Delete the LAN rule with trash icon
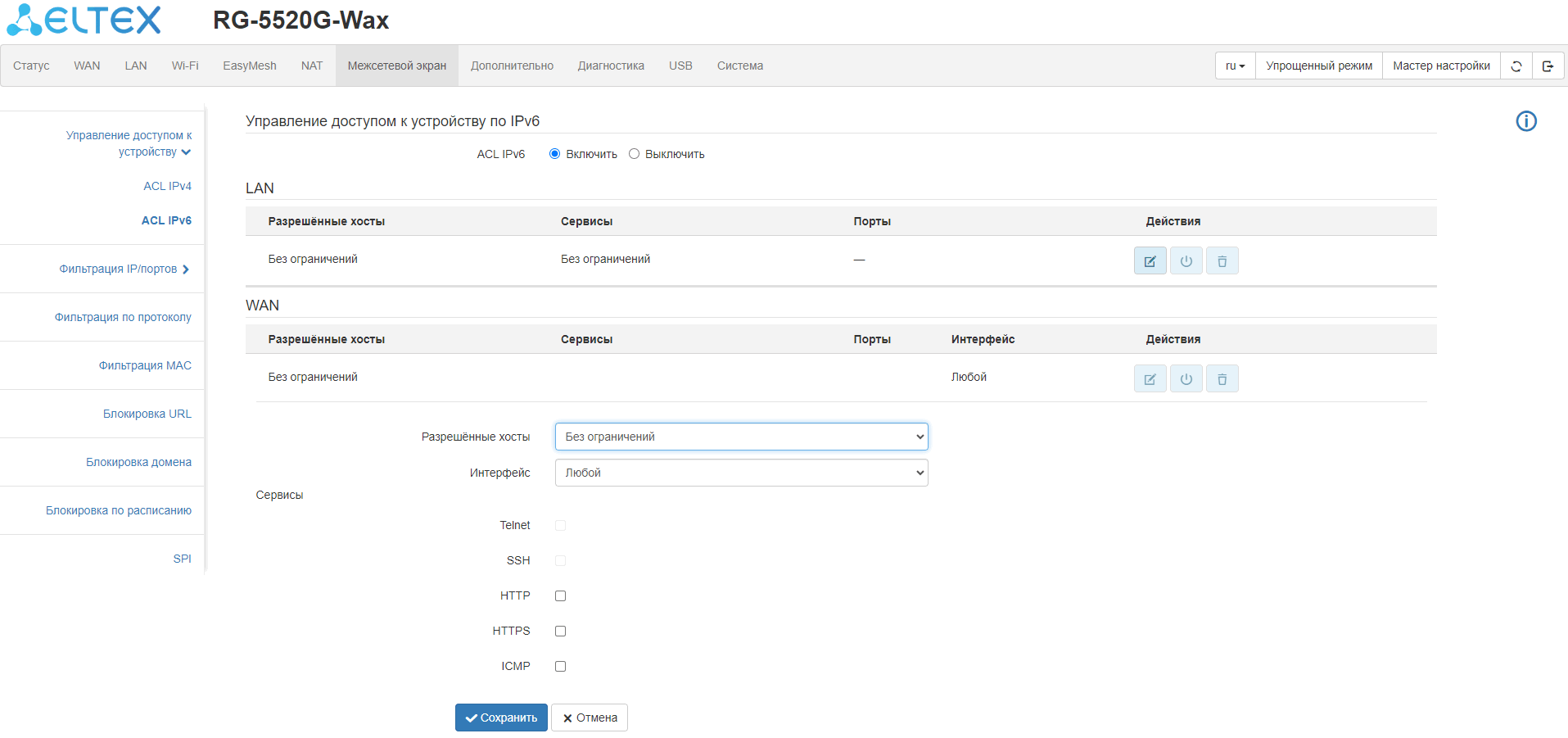The height and width of the screenshot is (738, 1568). (x=1222, y=261)
